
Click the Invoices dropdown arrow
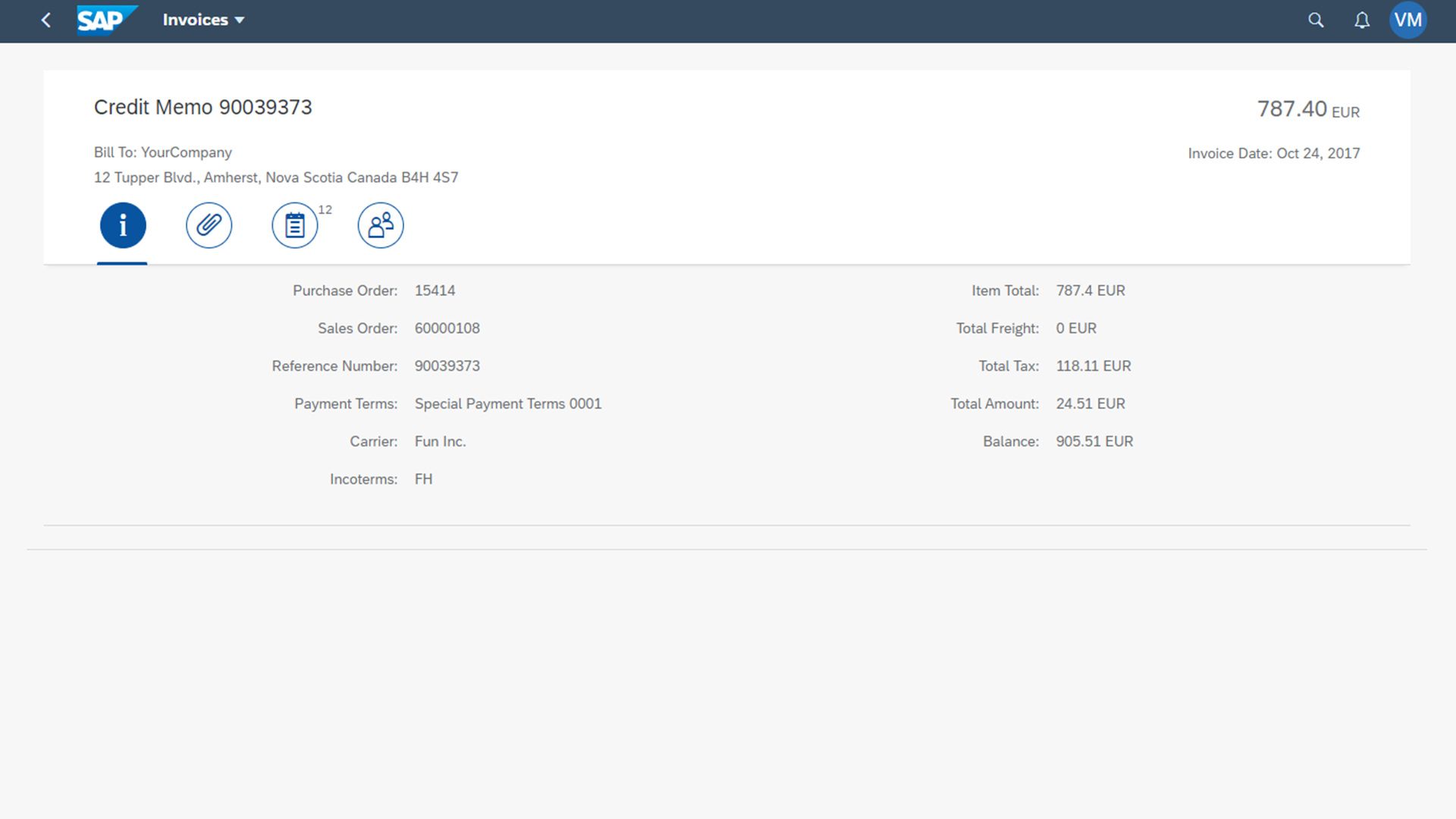point(240,20)
